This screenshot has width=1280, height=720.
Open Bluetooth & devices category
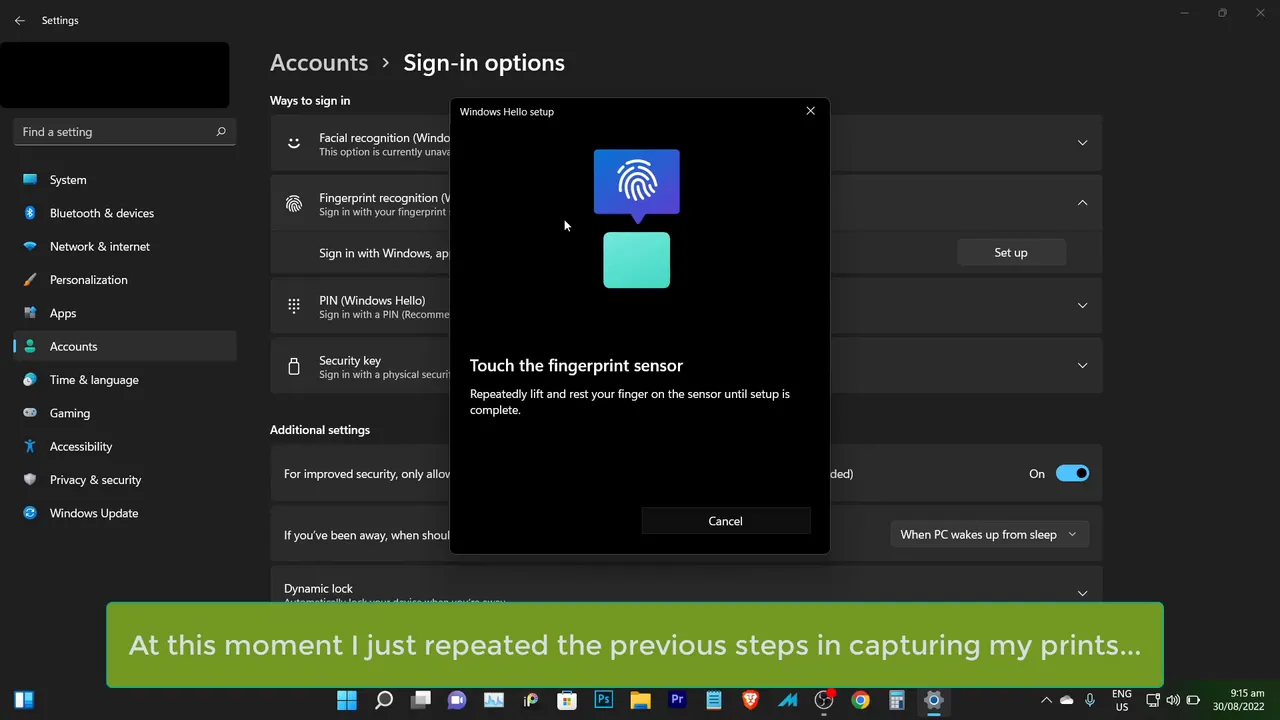[125, 213]
